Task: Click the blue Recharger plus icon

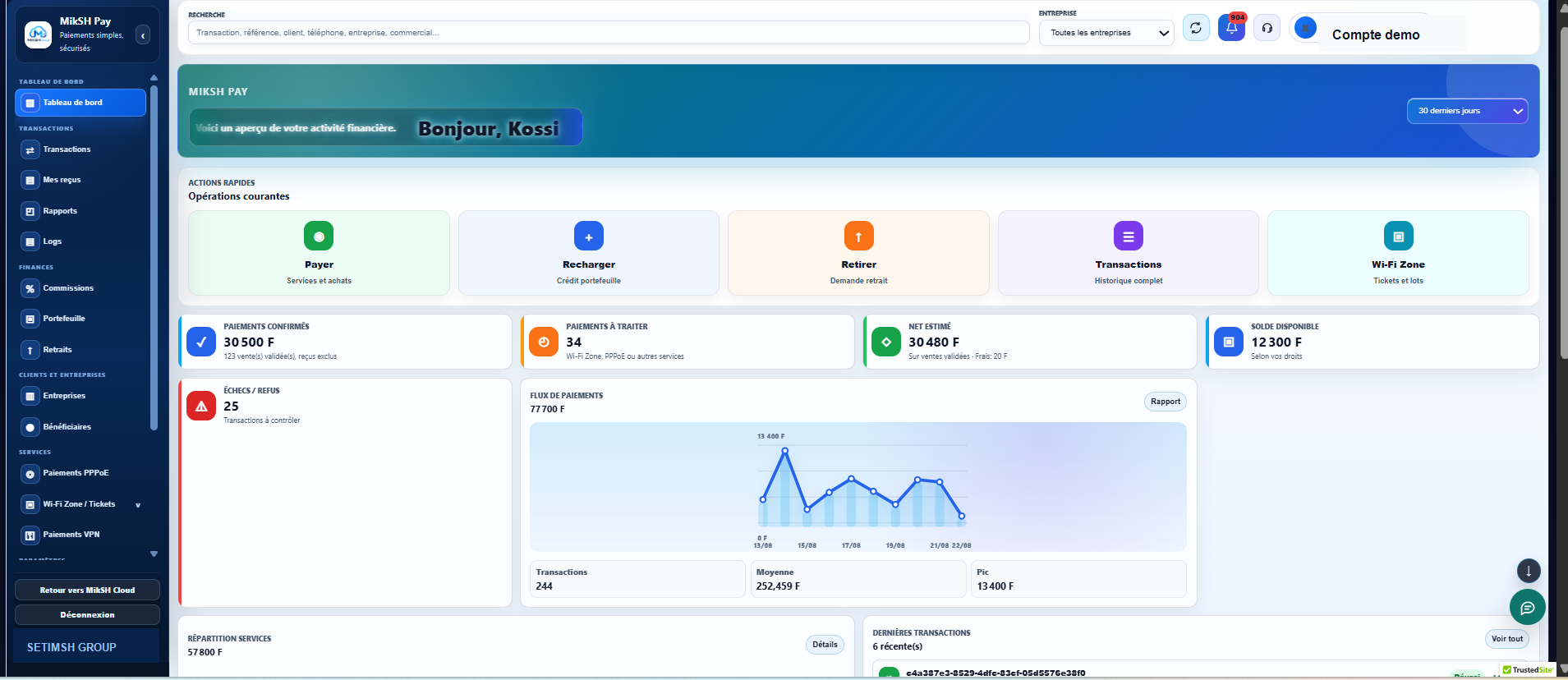Action: 589,236
